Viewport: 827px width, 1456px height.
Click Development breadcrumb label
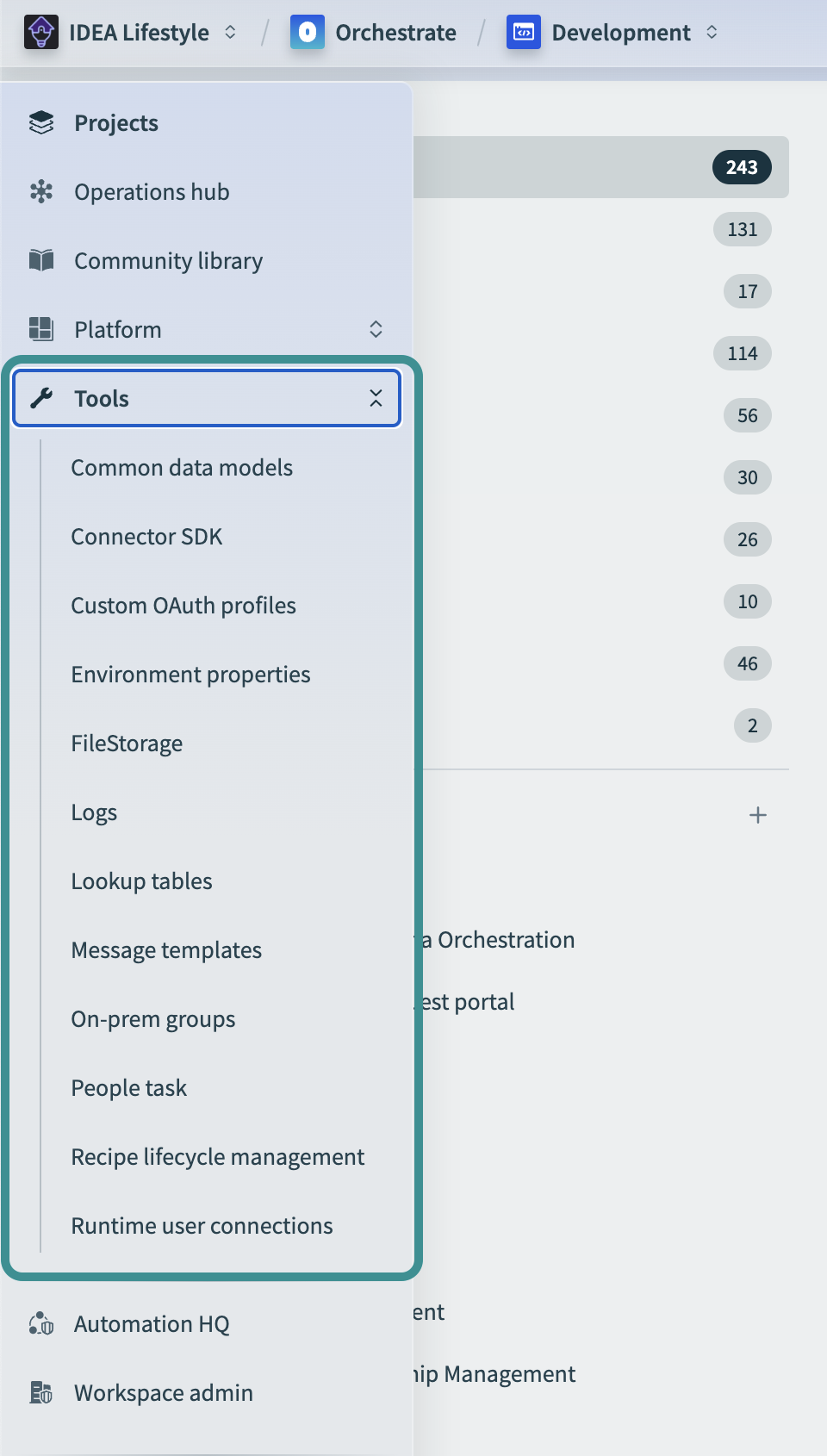point(621,33)
